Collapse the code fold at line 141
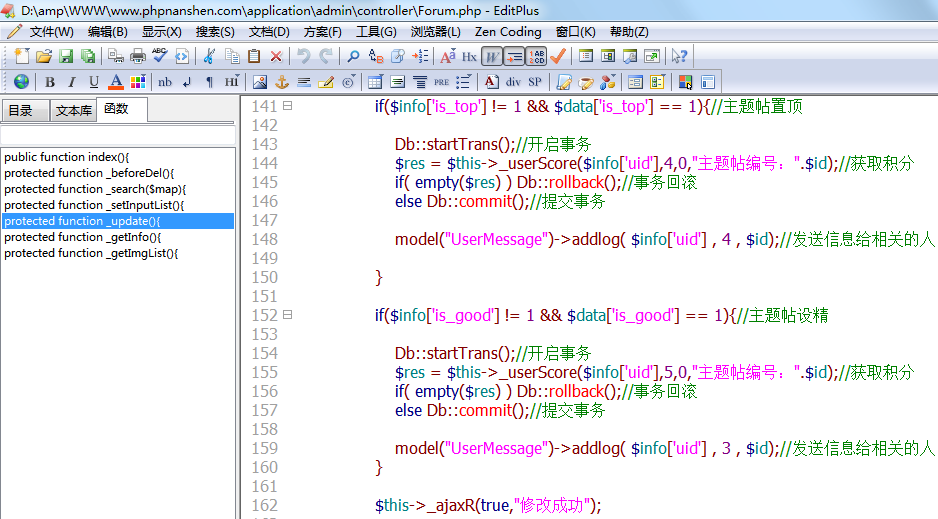938x519 pixels. click(287, 106)
